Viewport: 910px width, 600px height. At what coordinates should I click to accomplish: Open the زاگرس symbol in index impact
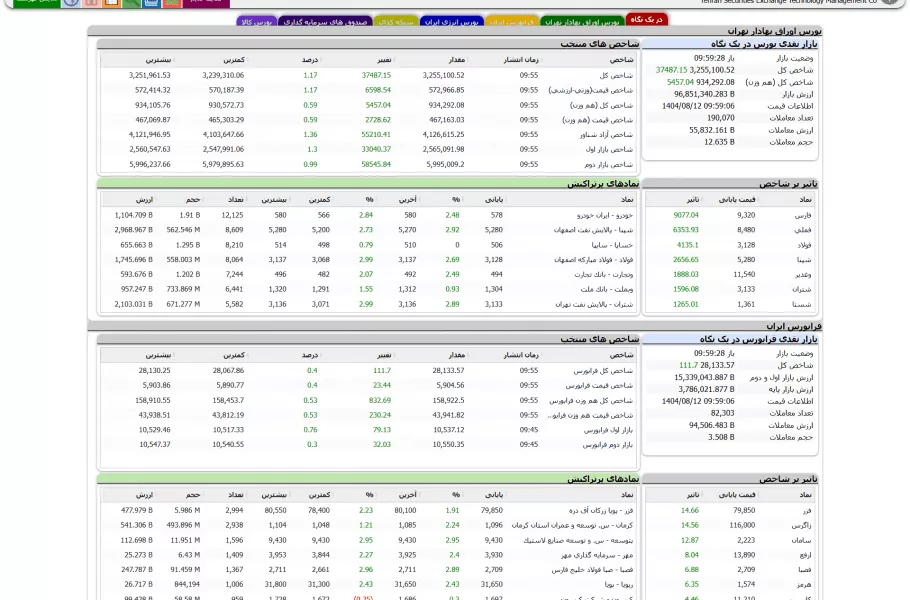pyautogui.click(x=801, y=525)
